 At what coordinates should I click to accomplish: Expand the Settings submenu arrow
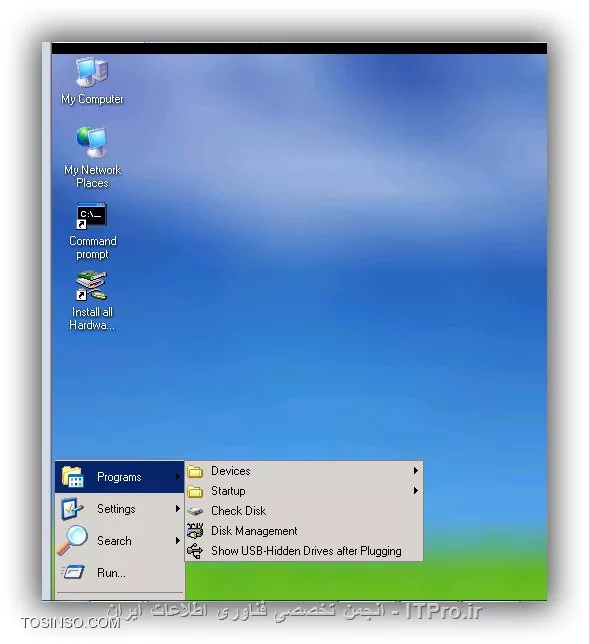click(x=178, y=509)
